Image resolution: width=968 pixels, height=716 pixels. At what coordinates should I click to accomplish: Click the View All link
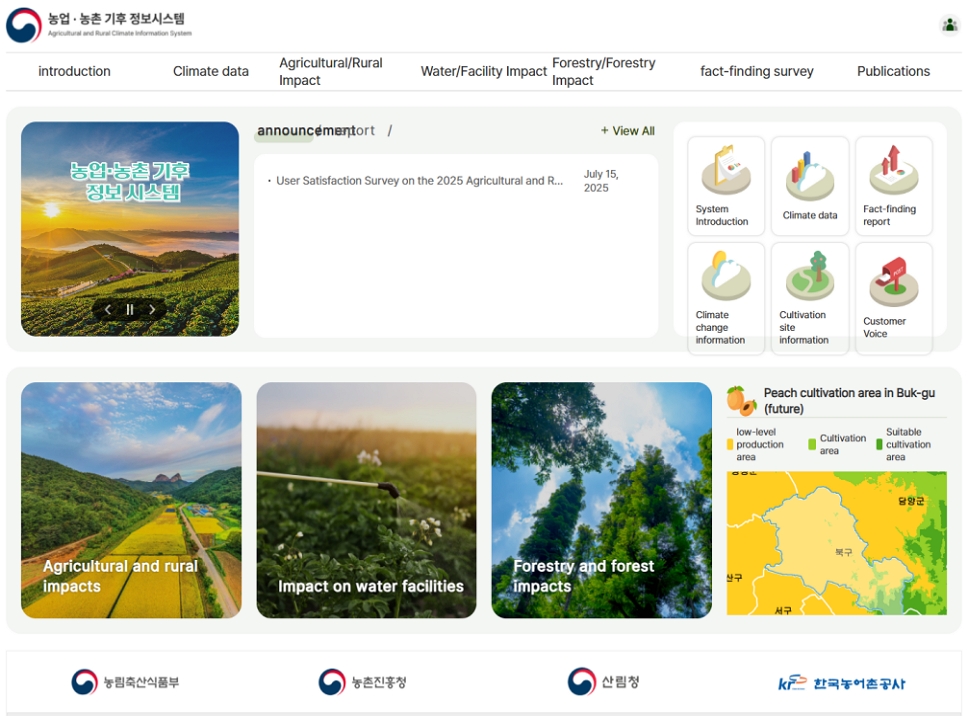click(628, 131)
